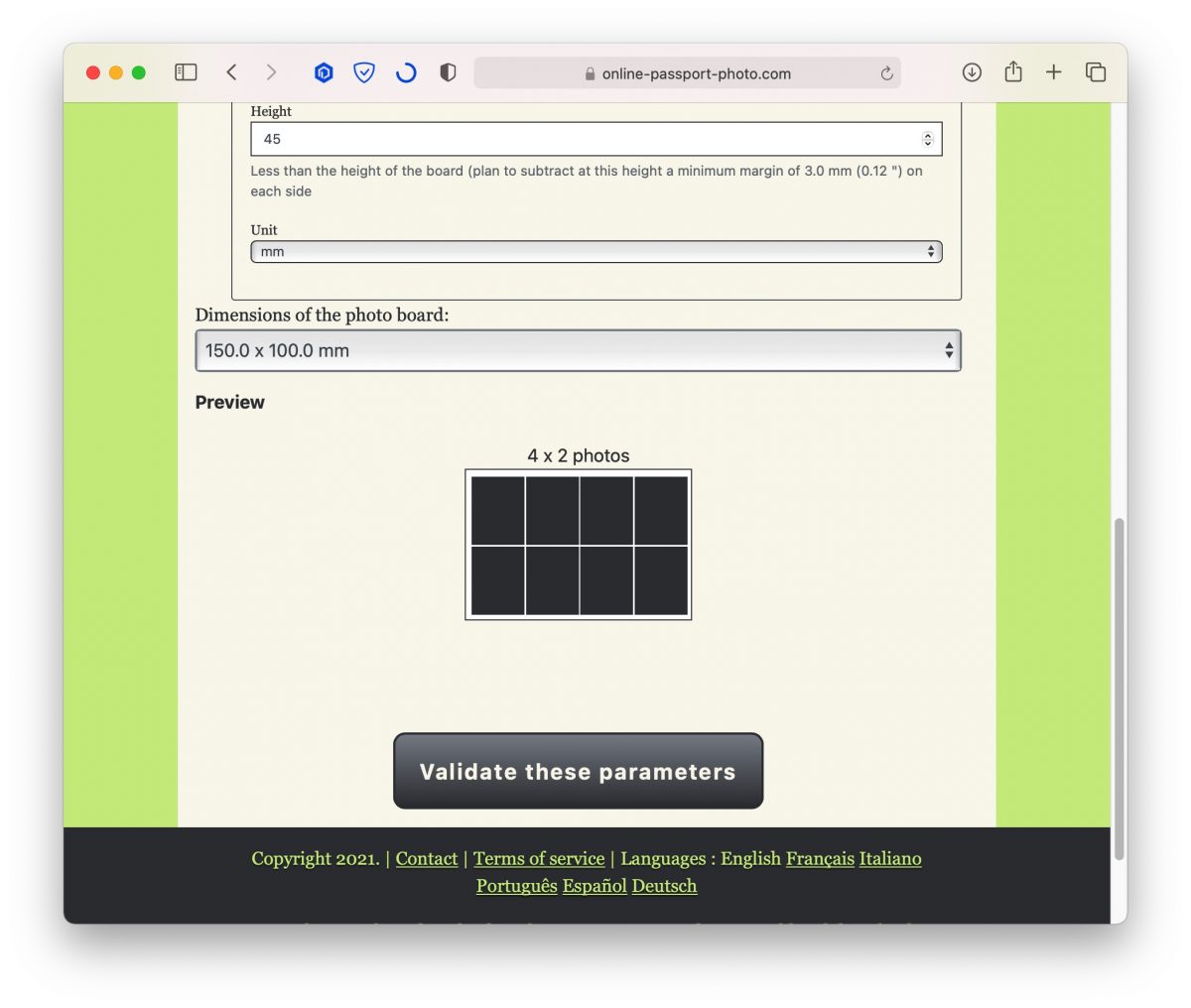Screen dimensions: 1191x1008
Task: Open the Privacy Report shield icon
Action: click(448, 72)
